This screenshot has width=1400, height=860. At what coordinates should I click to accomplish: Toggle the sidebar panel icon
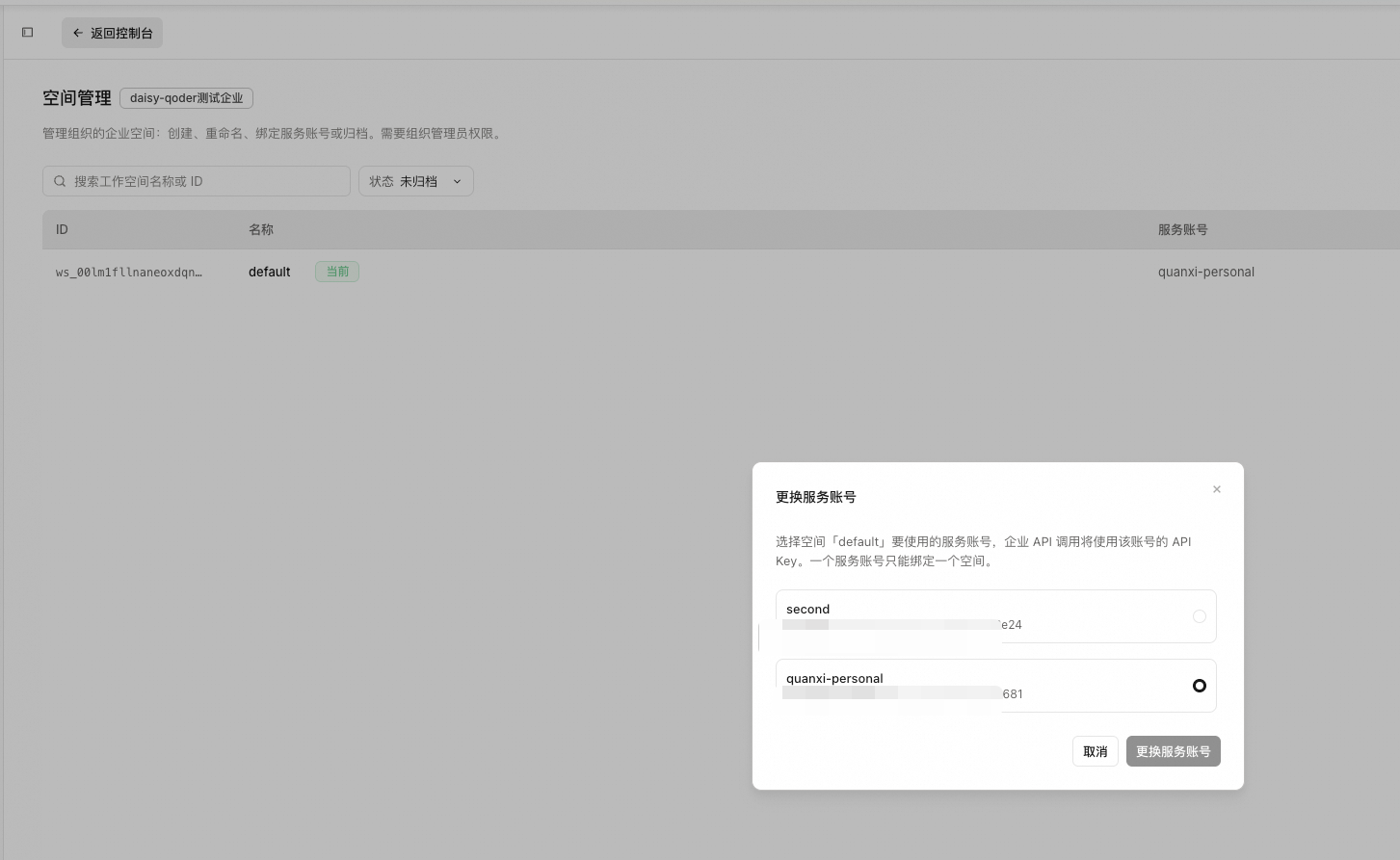28,33
